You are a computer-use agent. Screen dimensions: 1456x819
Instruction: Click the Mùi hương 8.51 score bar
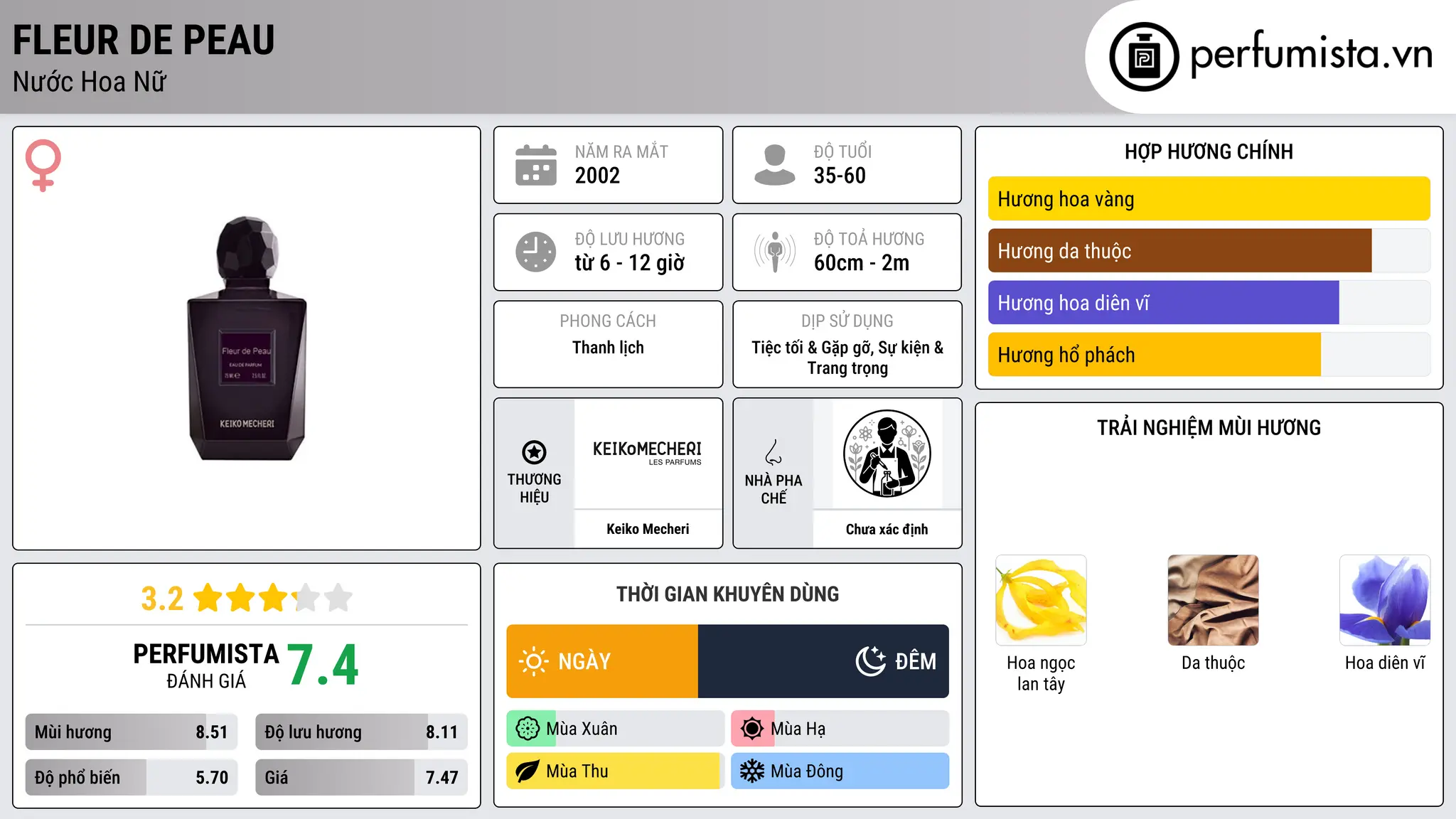click(x=132, y=732)
